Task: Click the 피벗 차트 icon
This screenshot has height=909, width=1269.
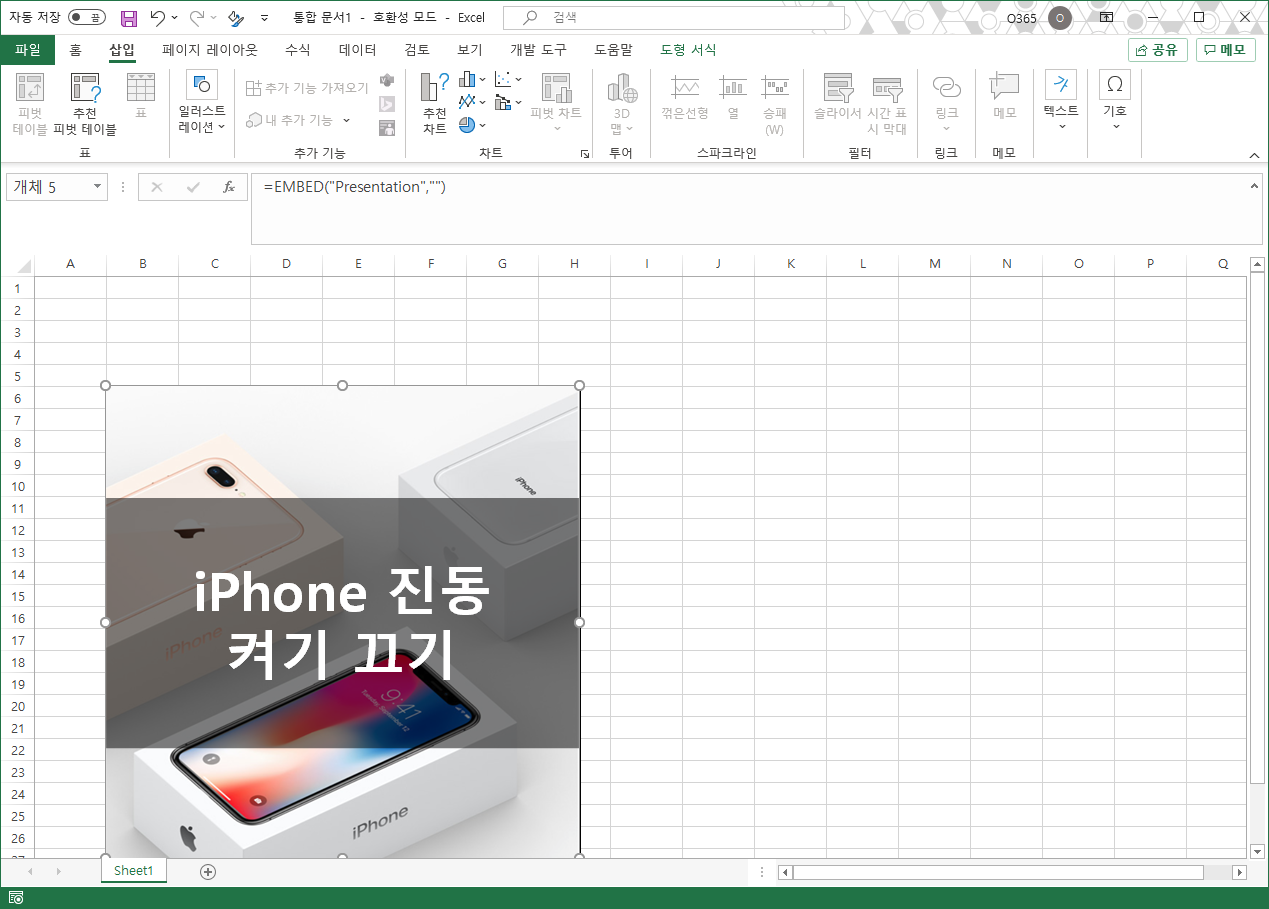Action: coord(556,104)
